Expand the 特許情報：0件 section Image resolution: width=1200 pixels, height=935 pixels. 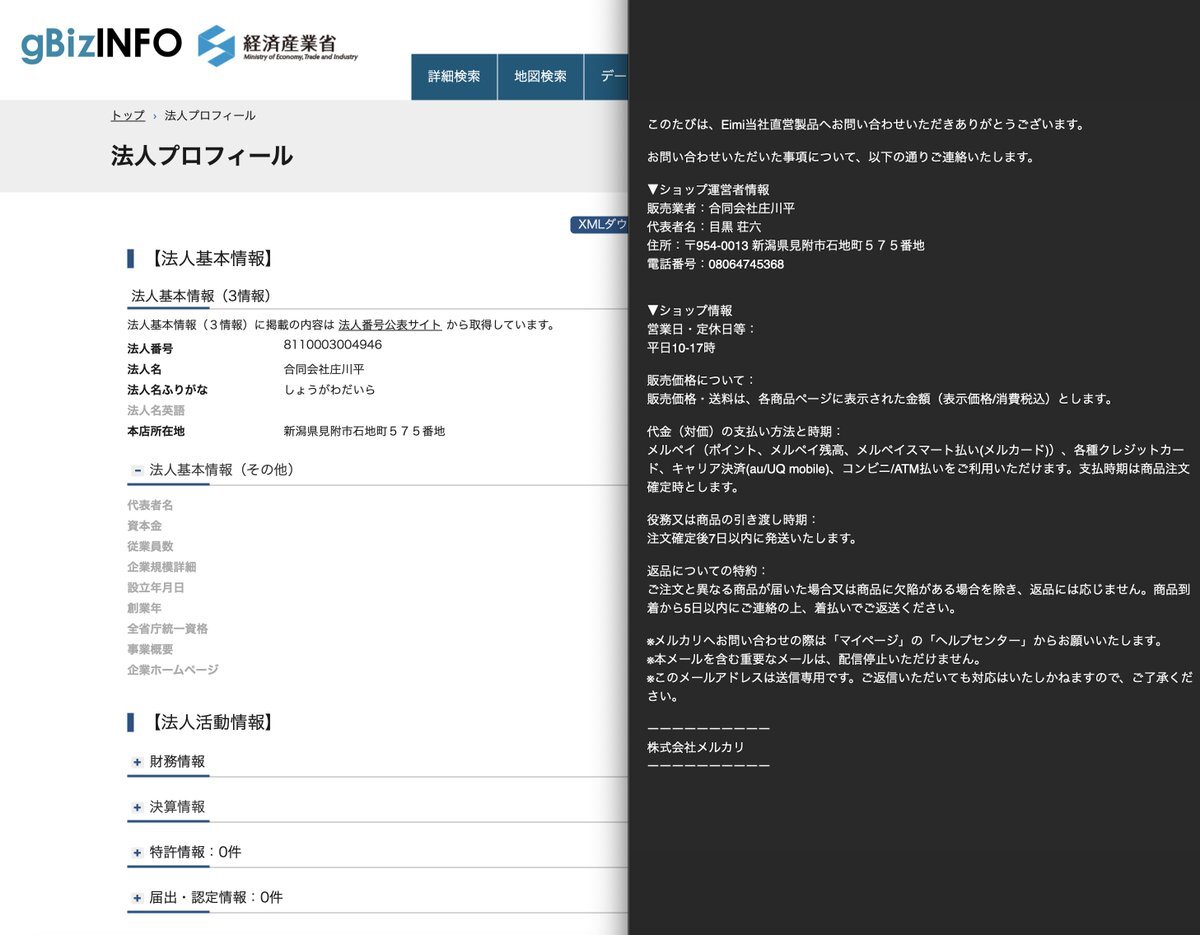(x=137, y=853)
